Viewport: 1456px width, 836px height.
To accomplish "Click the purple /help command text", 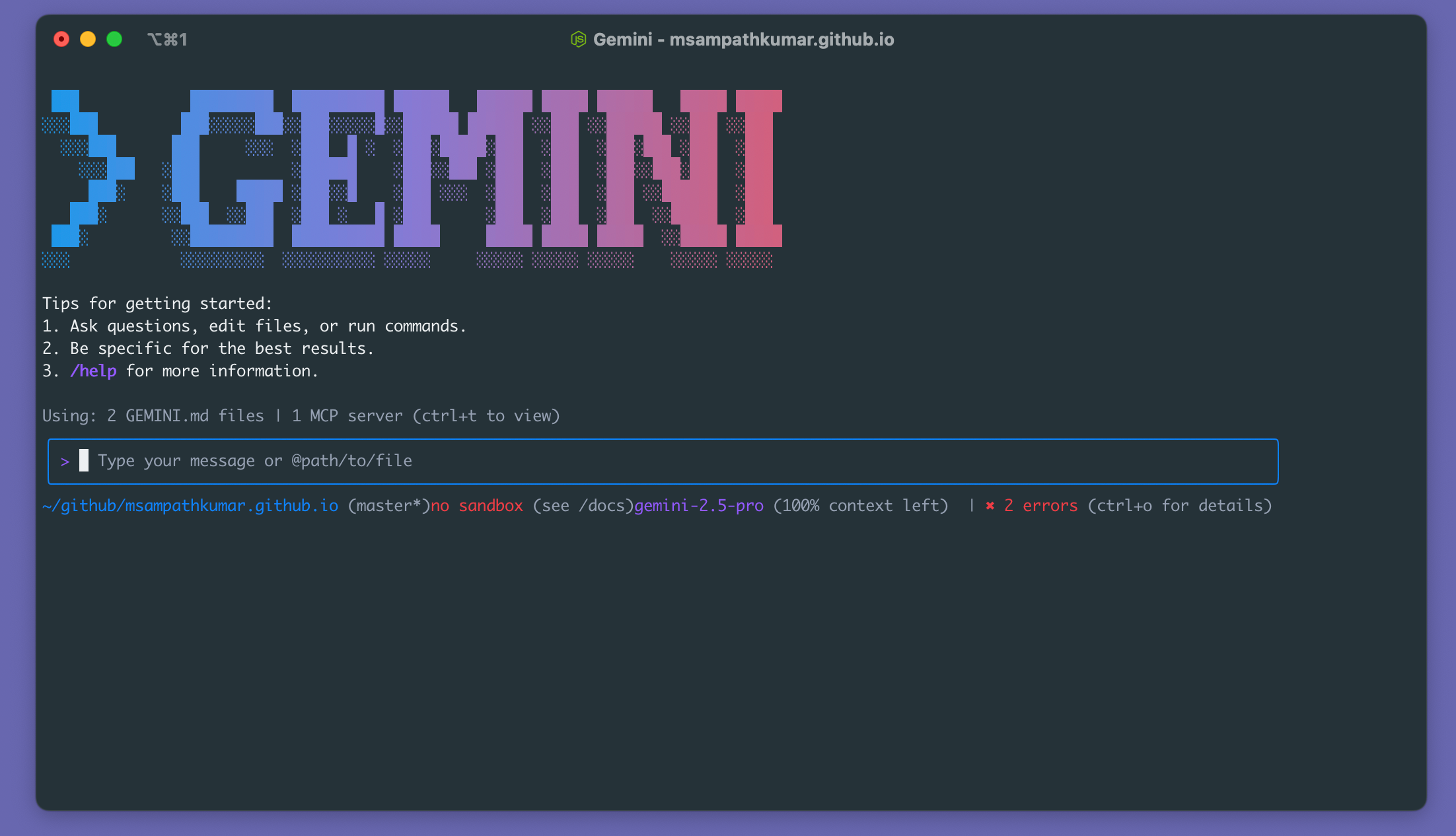I will [x=93, y=371].
